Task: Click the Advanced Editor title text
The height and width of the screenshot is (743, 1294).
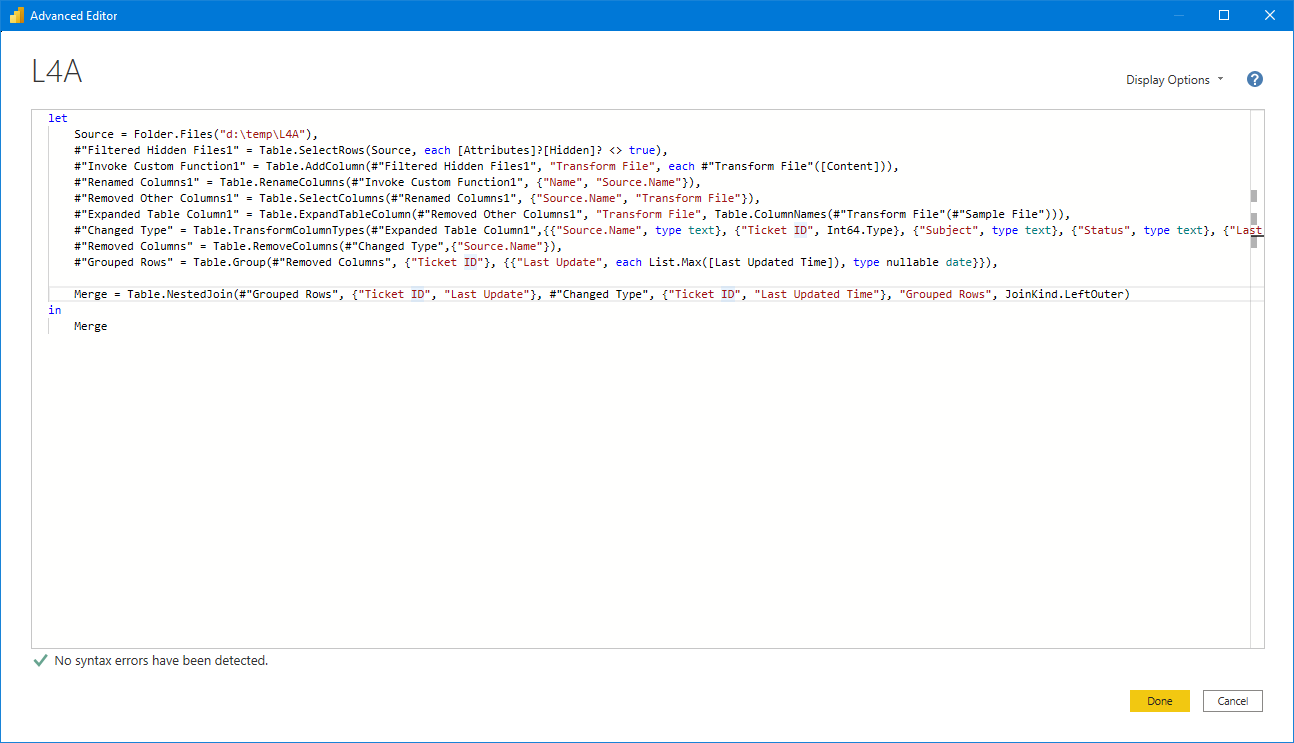Action: coord(74,16)
